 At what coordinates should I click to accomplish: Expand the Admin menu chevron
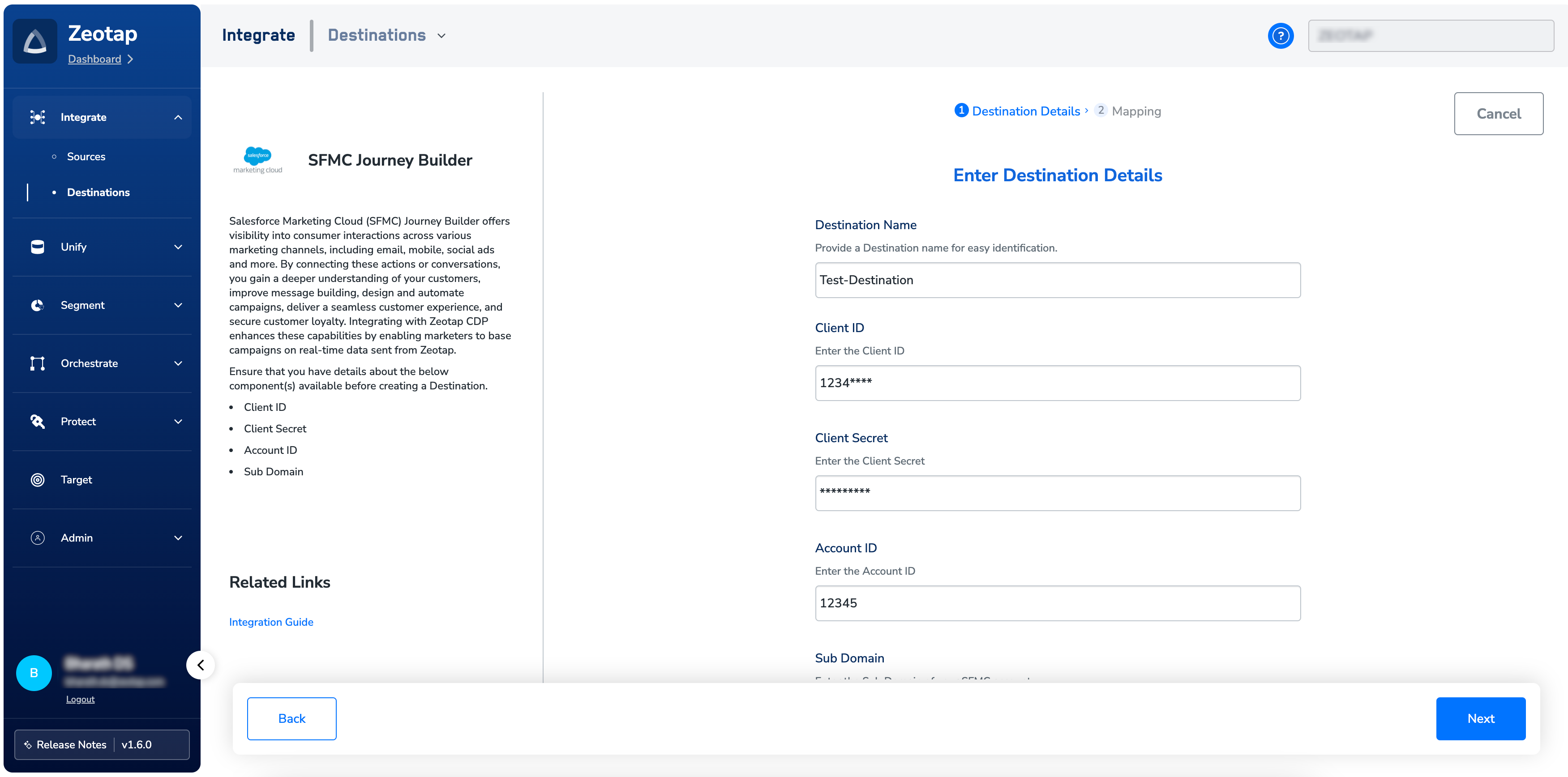(178, 538)
